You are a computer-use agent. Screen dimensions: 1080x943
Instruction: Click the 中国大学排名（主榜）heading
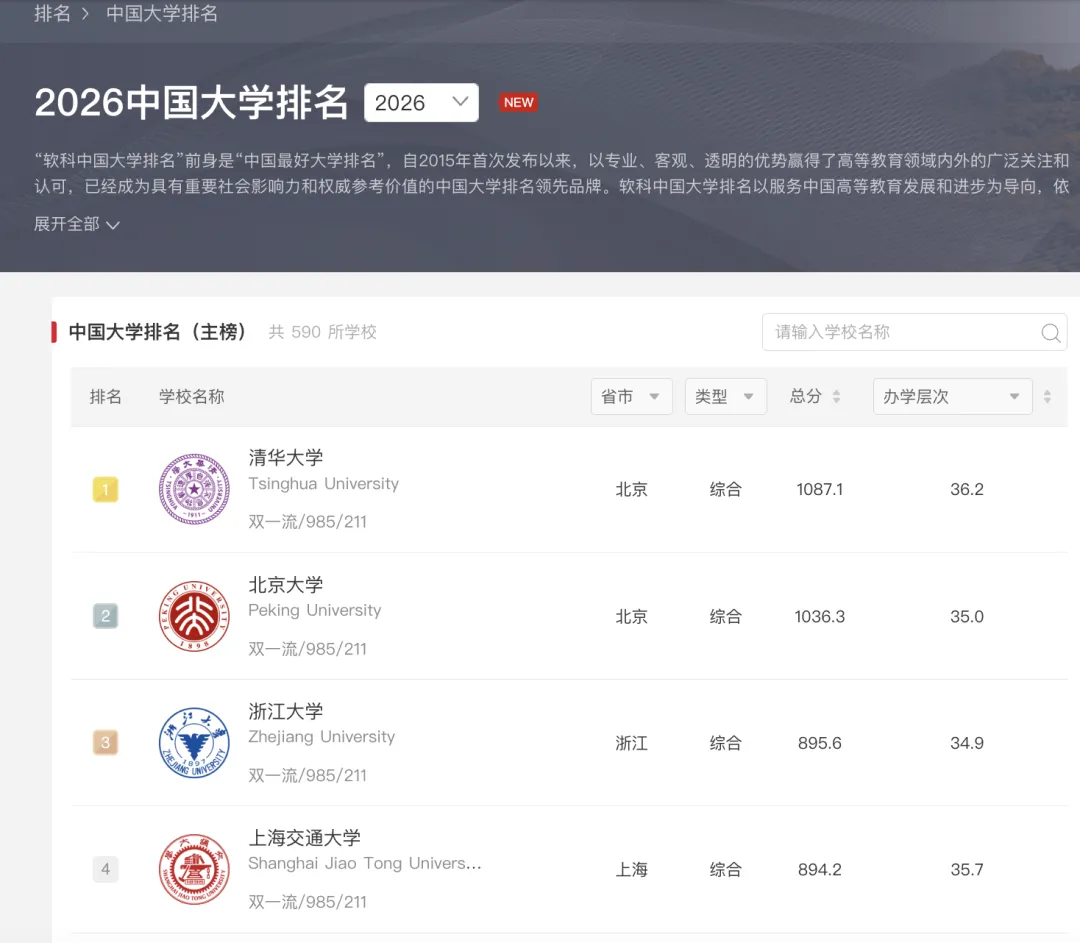pos(157,332)
